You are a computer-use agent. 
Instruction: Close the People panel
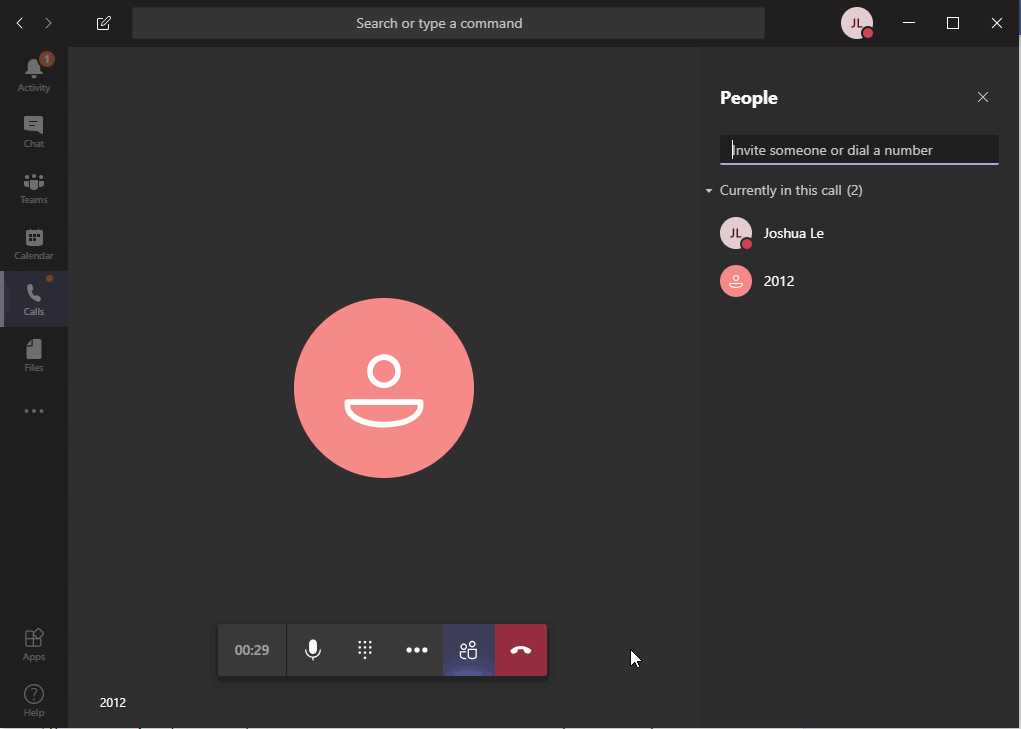983,97
